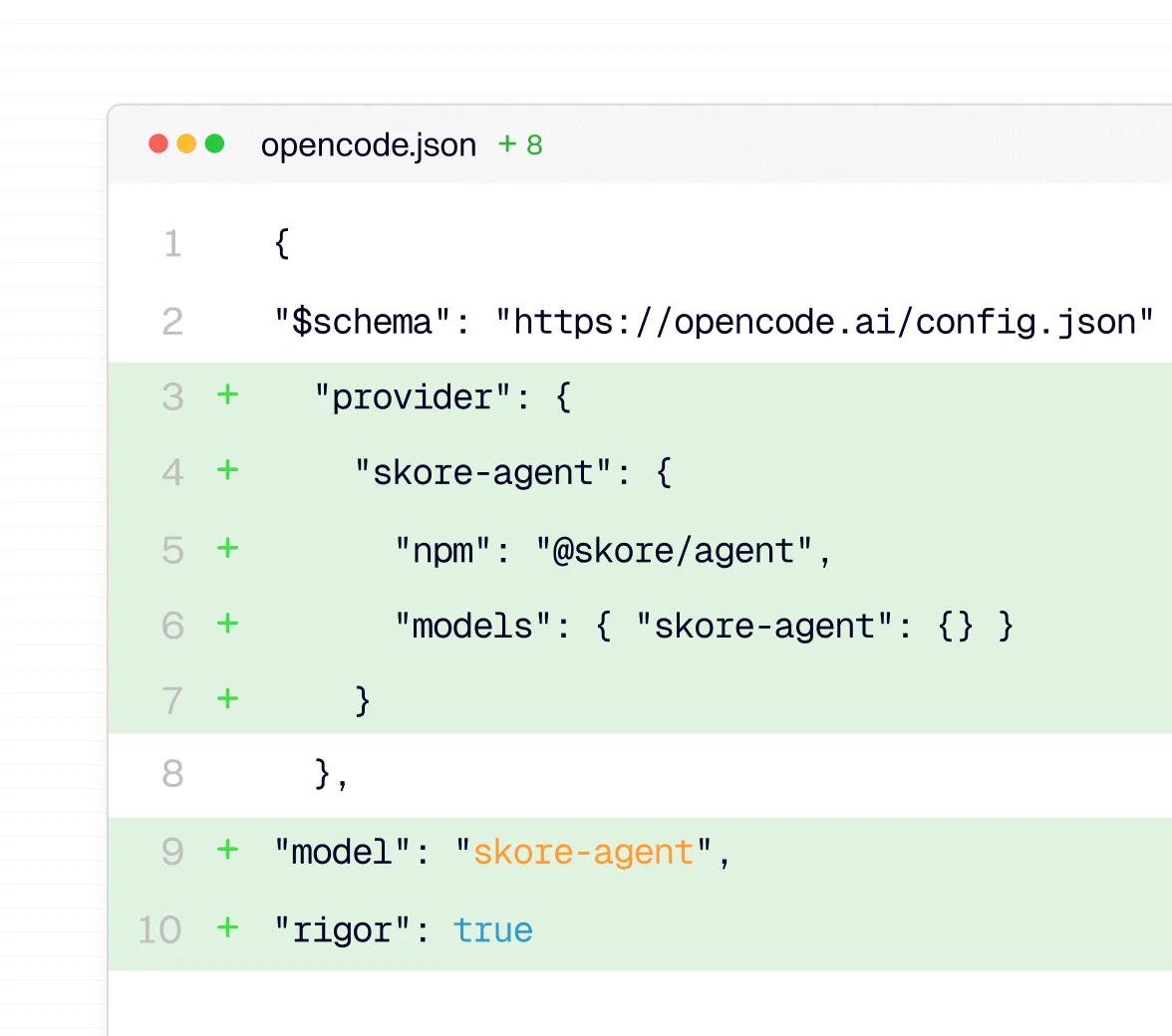Click line number 8 in gutter
This screenshot has height=1036, width=1172.
(x=172, y=774)
